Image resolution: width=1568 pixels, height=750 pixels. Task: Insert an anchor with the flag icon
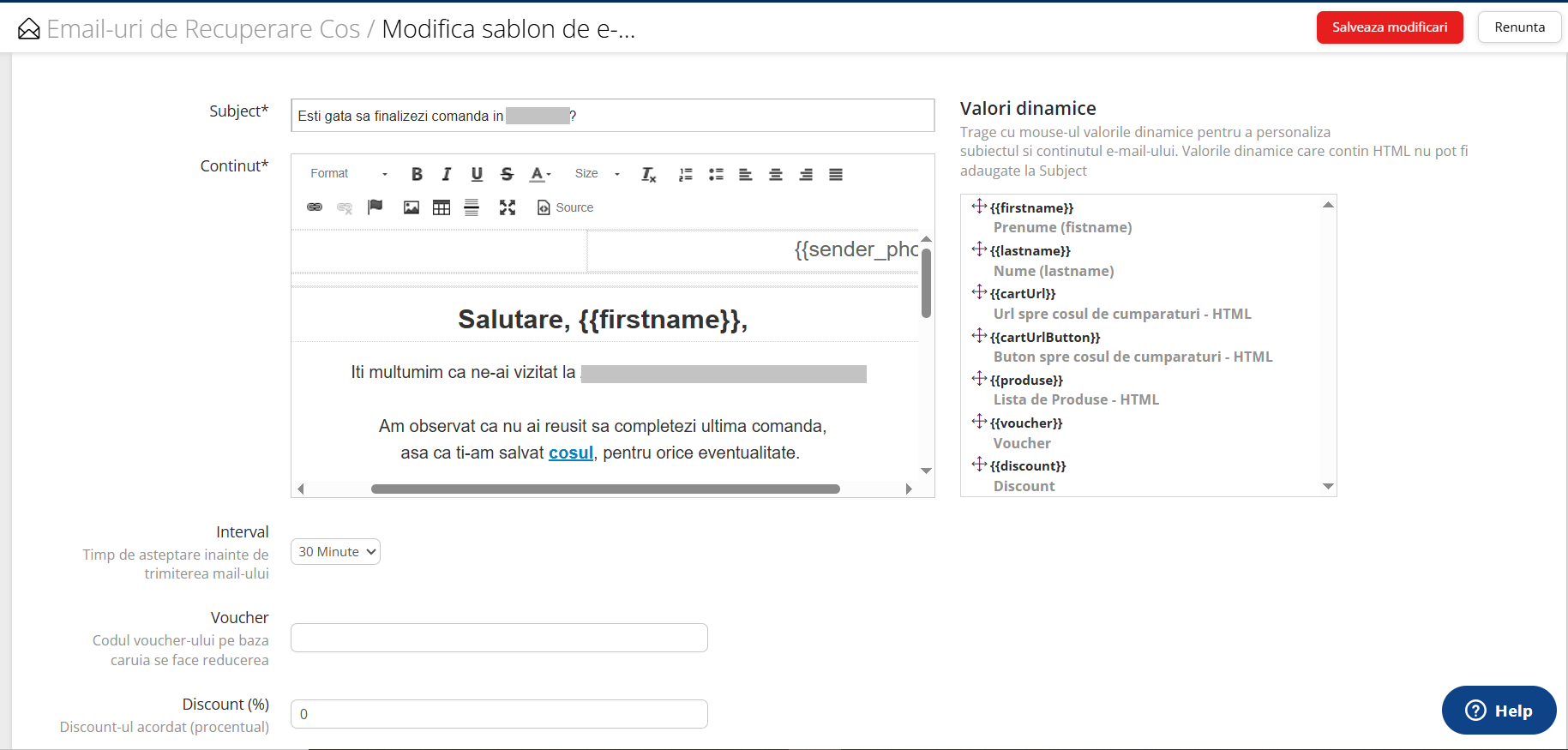coord(375,207)
